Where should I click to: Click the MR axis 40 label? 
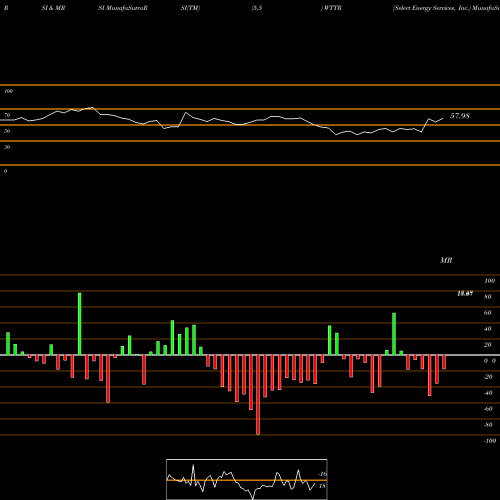[488, 329]
